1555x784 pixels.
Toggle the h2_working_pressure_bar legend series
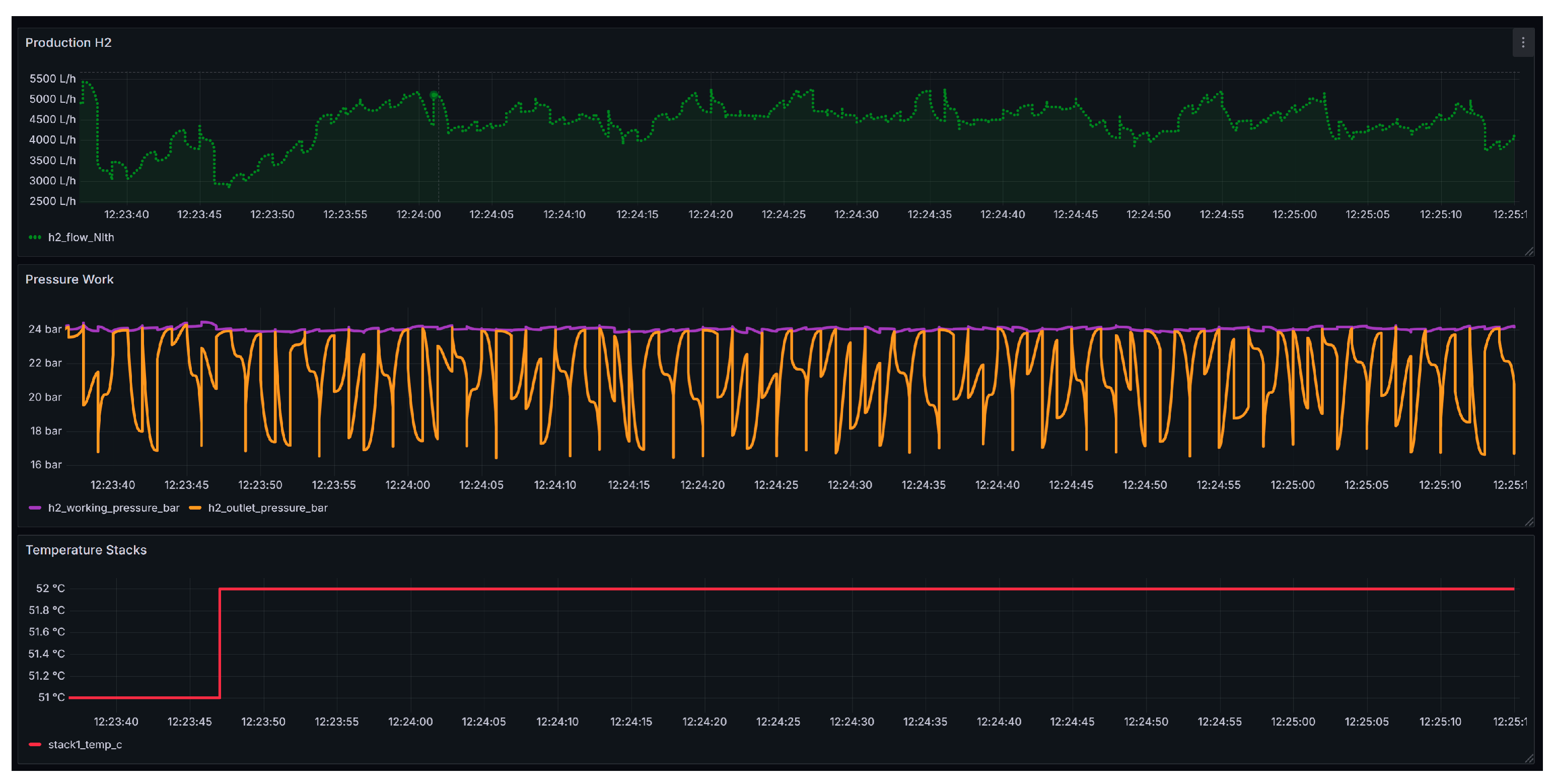(113, 508)
